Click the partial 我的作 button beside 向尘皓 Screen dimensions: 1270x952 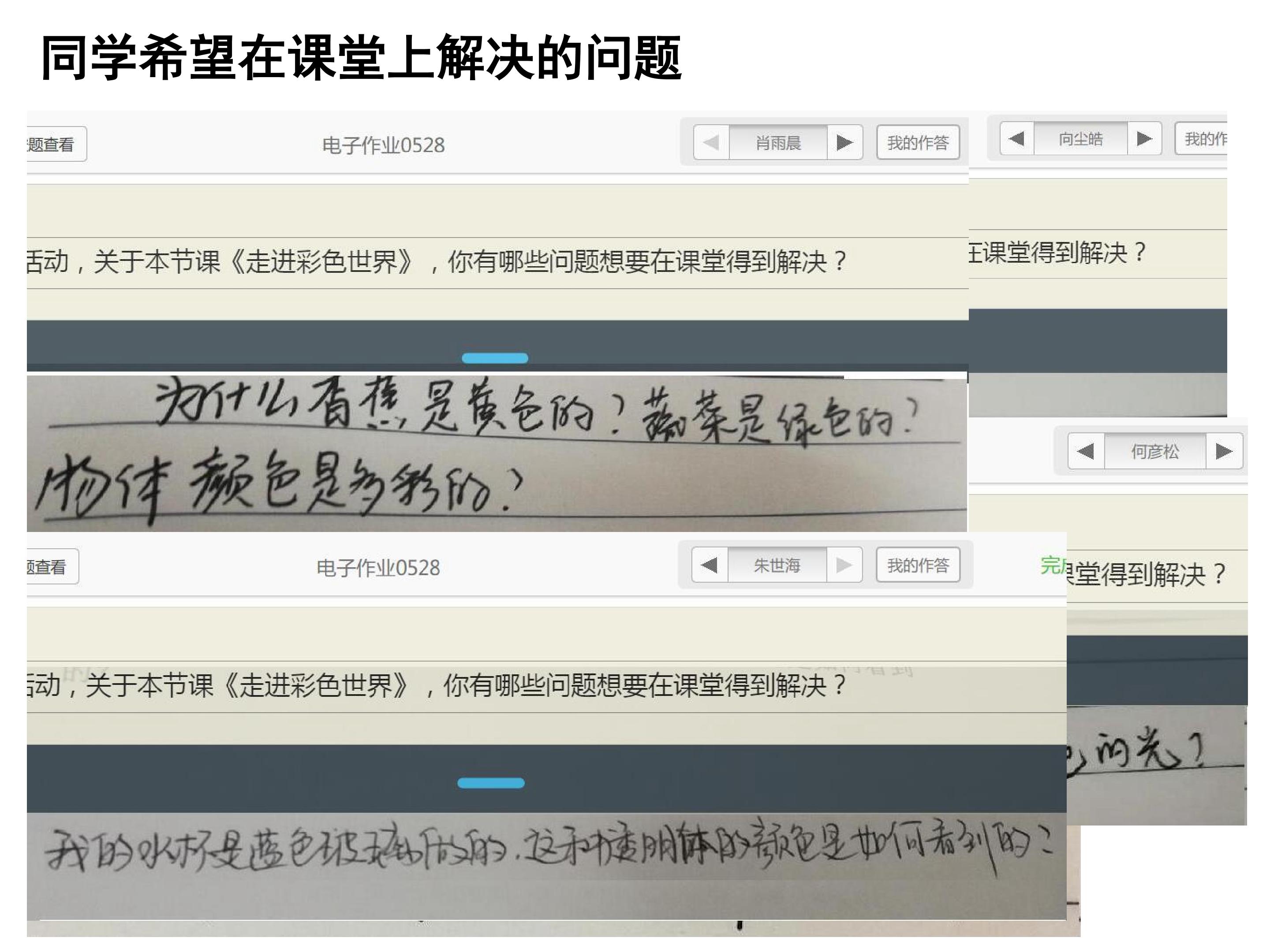pyautogui.click(x=1201, y=138)
